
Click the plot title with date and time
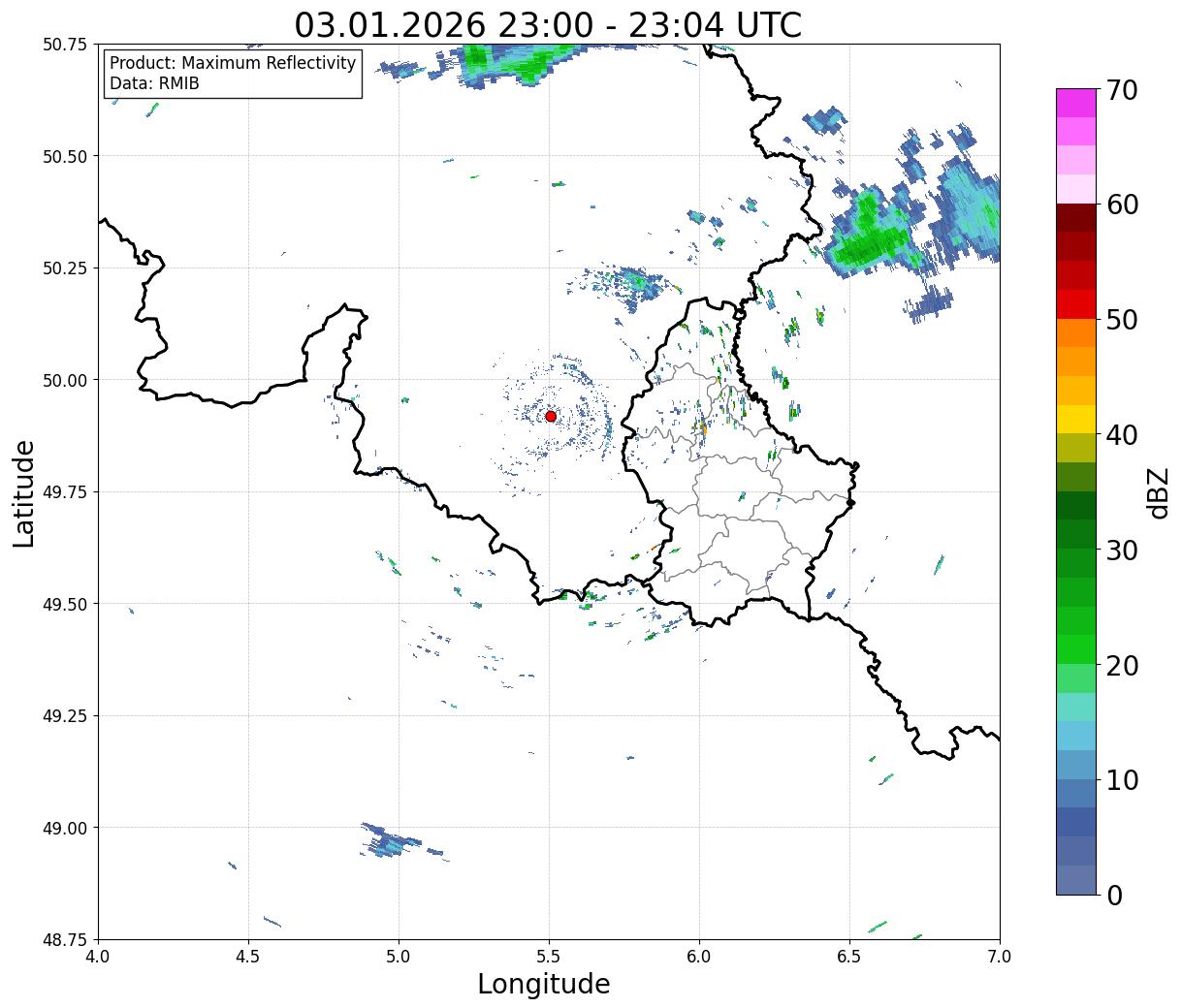[x=548, y=24]
